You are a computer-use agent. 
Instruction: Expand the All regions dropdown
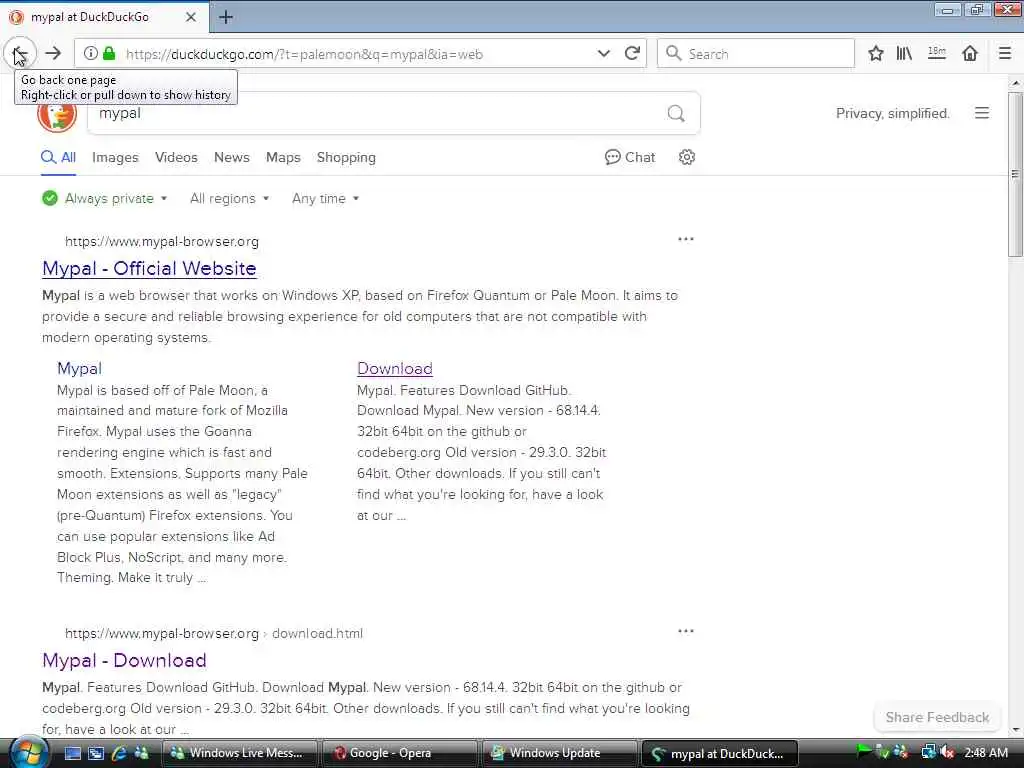pyautogui.click(x=229, y=199)
